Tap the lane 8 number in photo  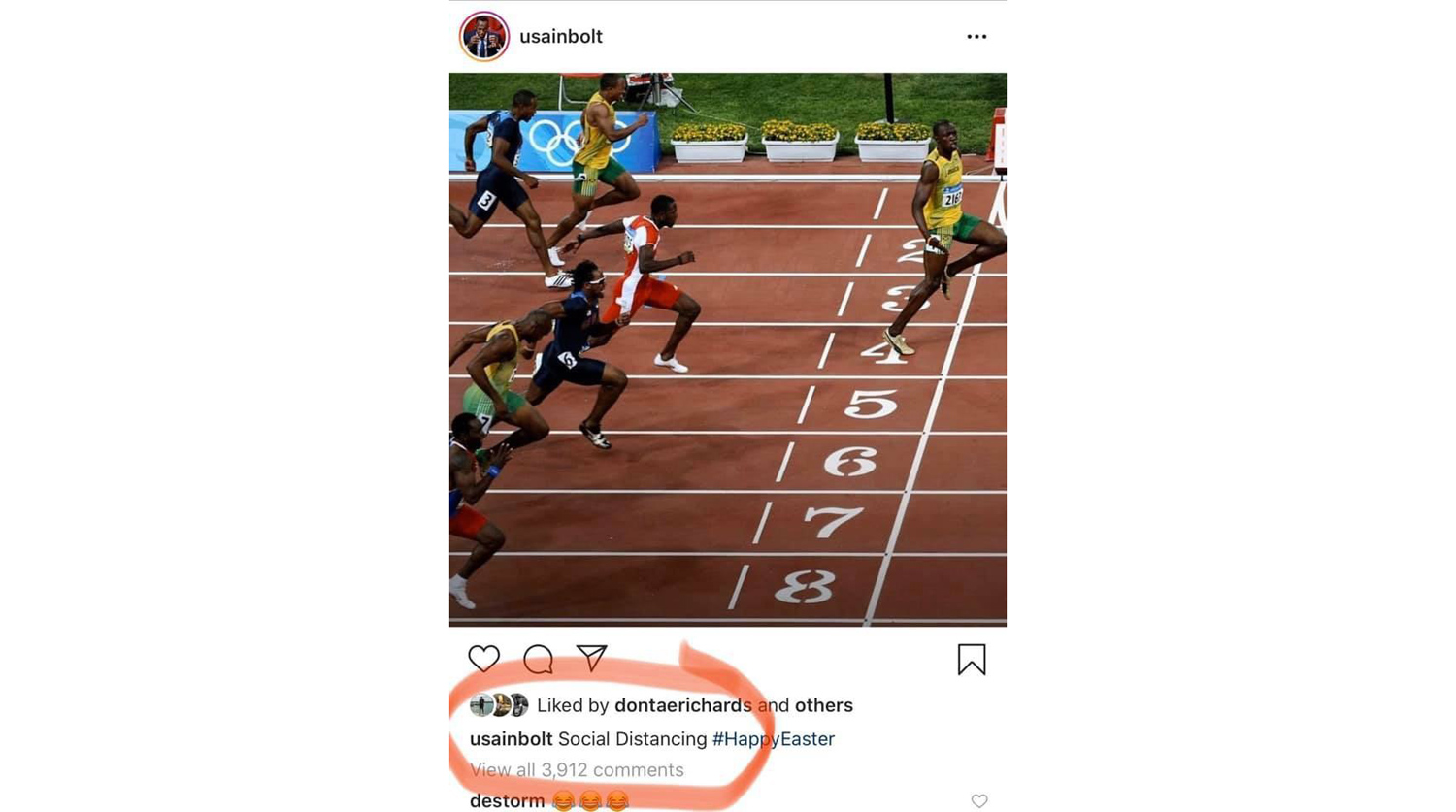point(806,586)
